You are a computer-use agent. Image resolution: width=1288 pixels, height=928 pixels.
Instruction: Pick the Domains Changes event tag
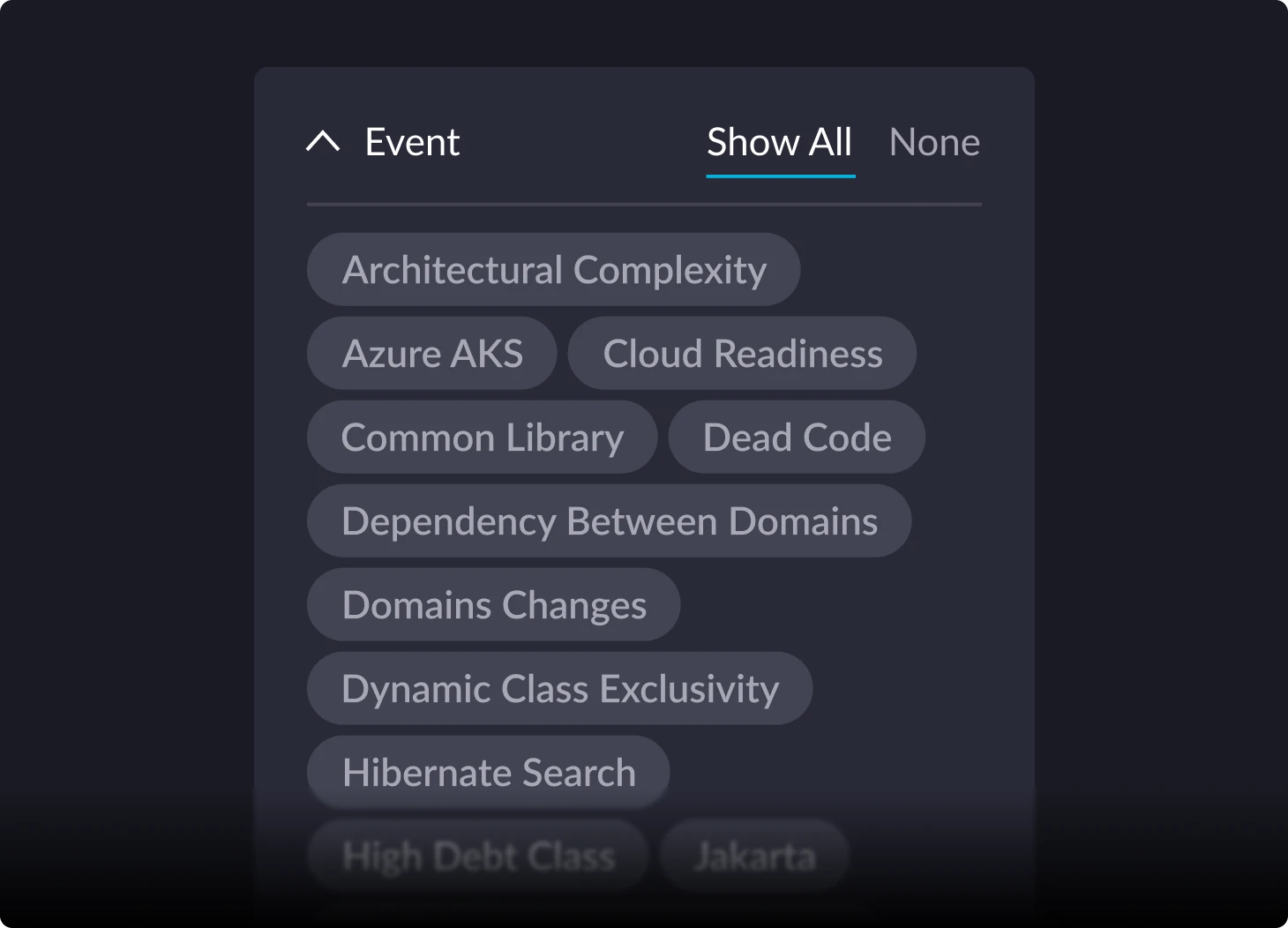[x=494, y=604]
